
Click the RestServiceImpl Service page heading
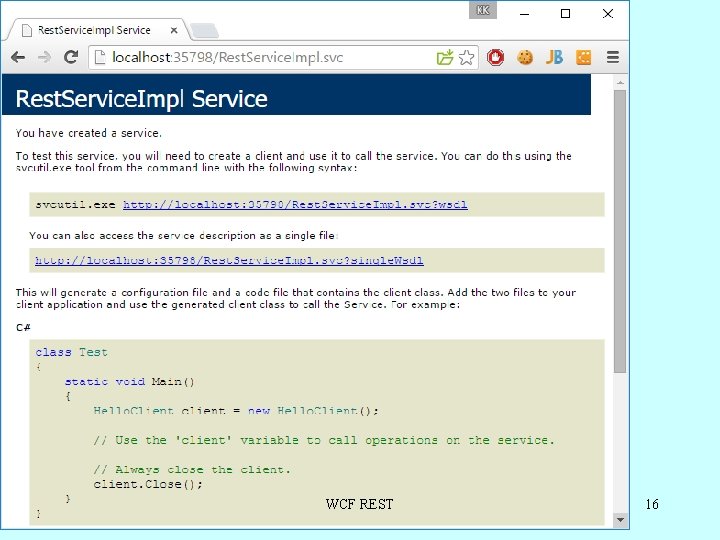coord(141,99)
